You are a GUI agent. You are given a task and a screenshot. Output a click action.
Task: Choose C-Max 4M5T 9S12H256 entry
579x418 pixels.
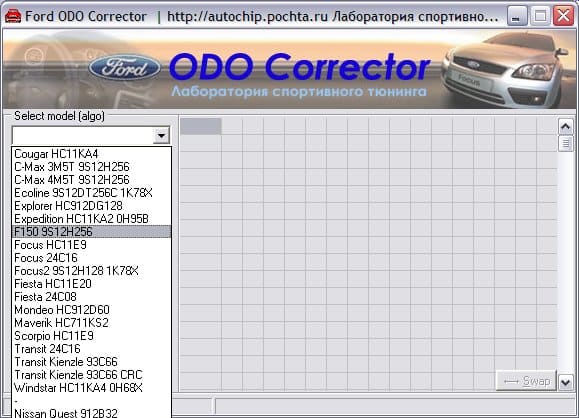[x=92, y=180]
